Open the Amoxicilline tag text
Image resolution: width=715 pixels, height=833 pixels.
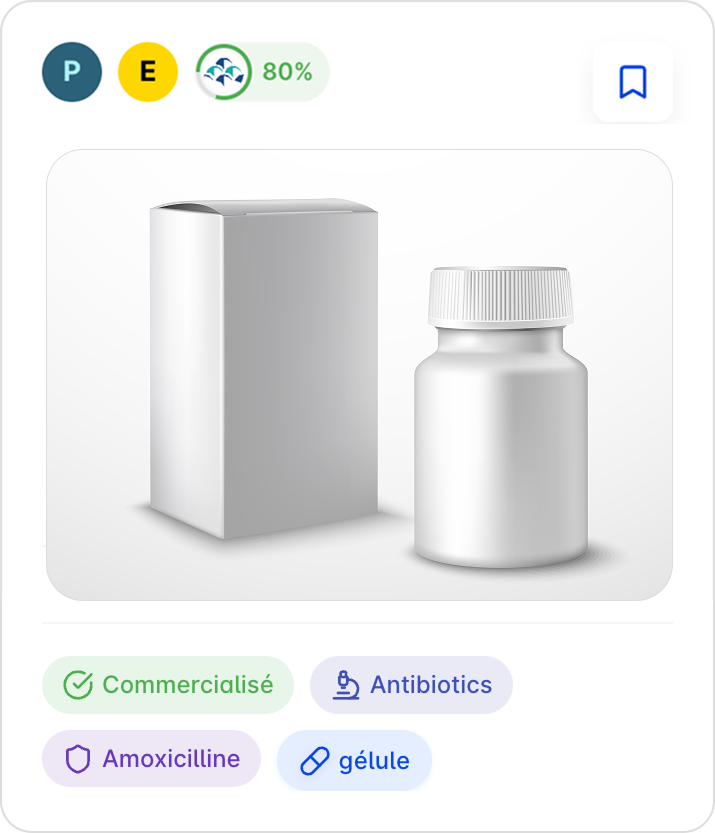tap(171, 759)
